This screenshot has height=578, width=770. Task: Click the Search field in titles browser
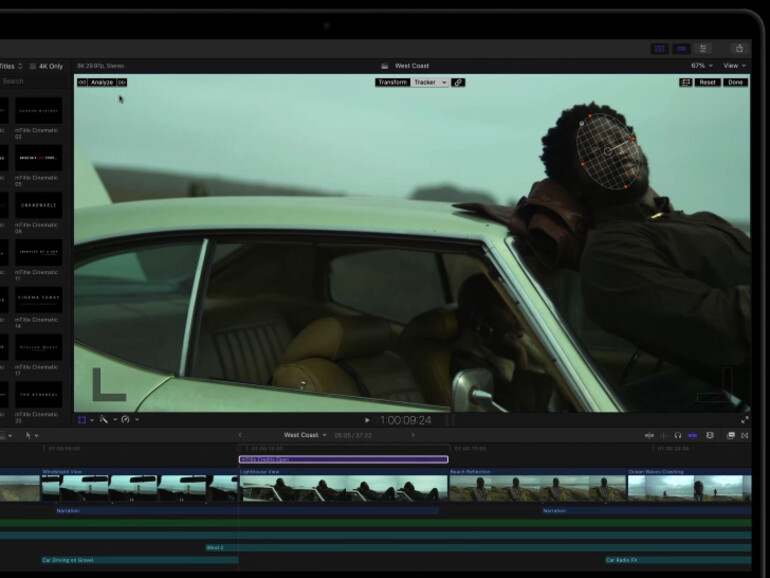(34, 81)
